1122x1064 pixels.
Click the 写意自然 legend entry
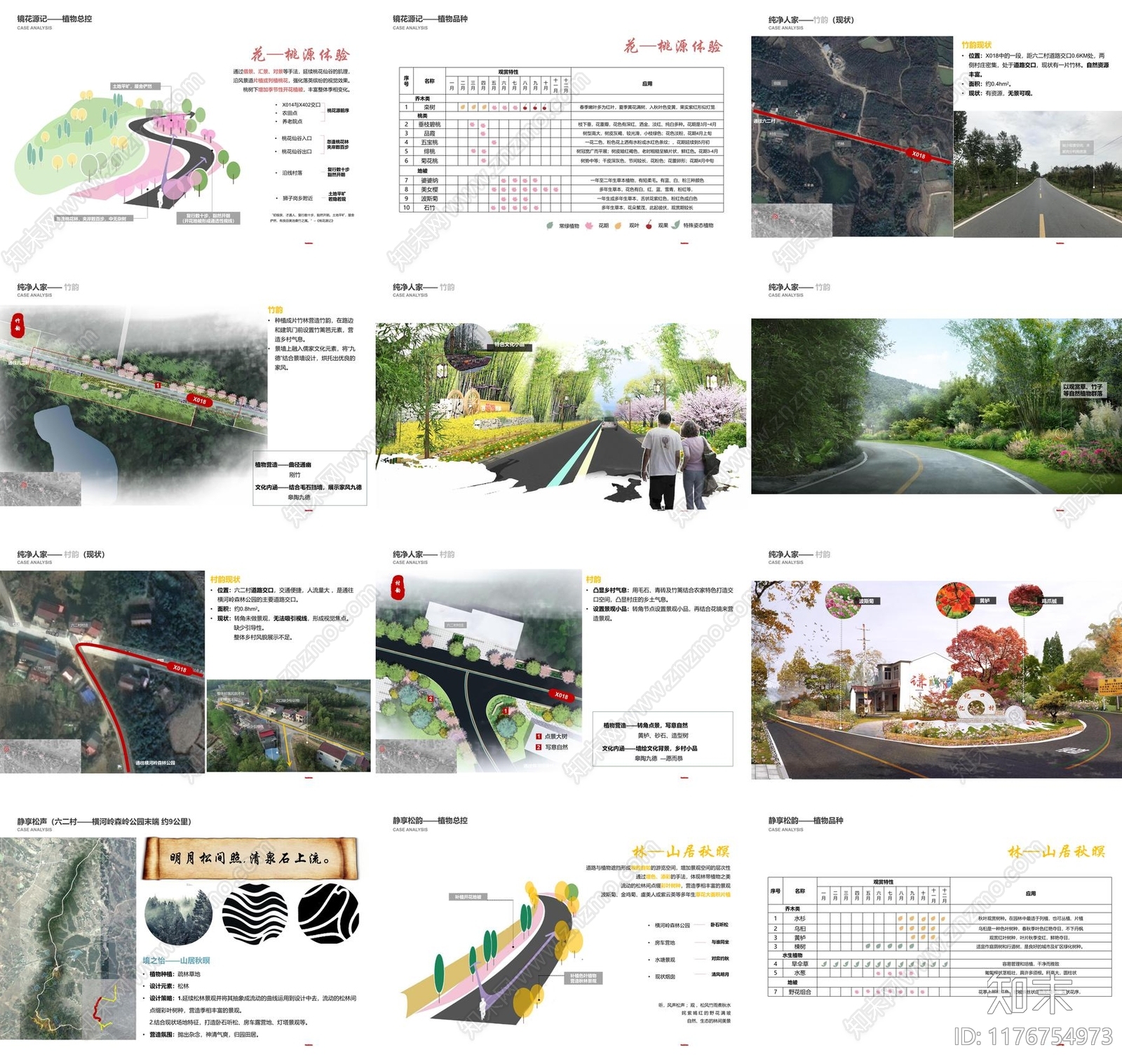551,747
